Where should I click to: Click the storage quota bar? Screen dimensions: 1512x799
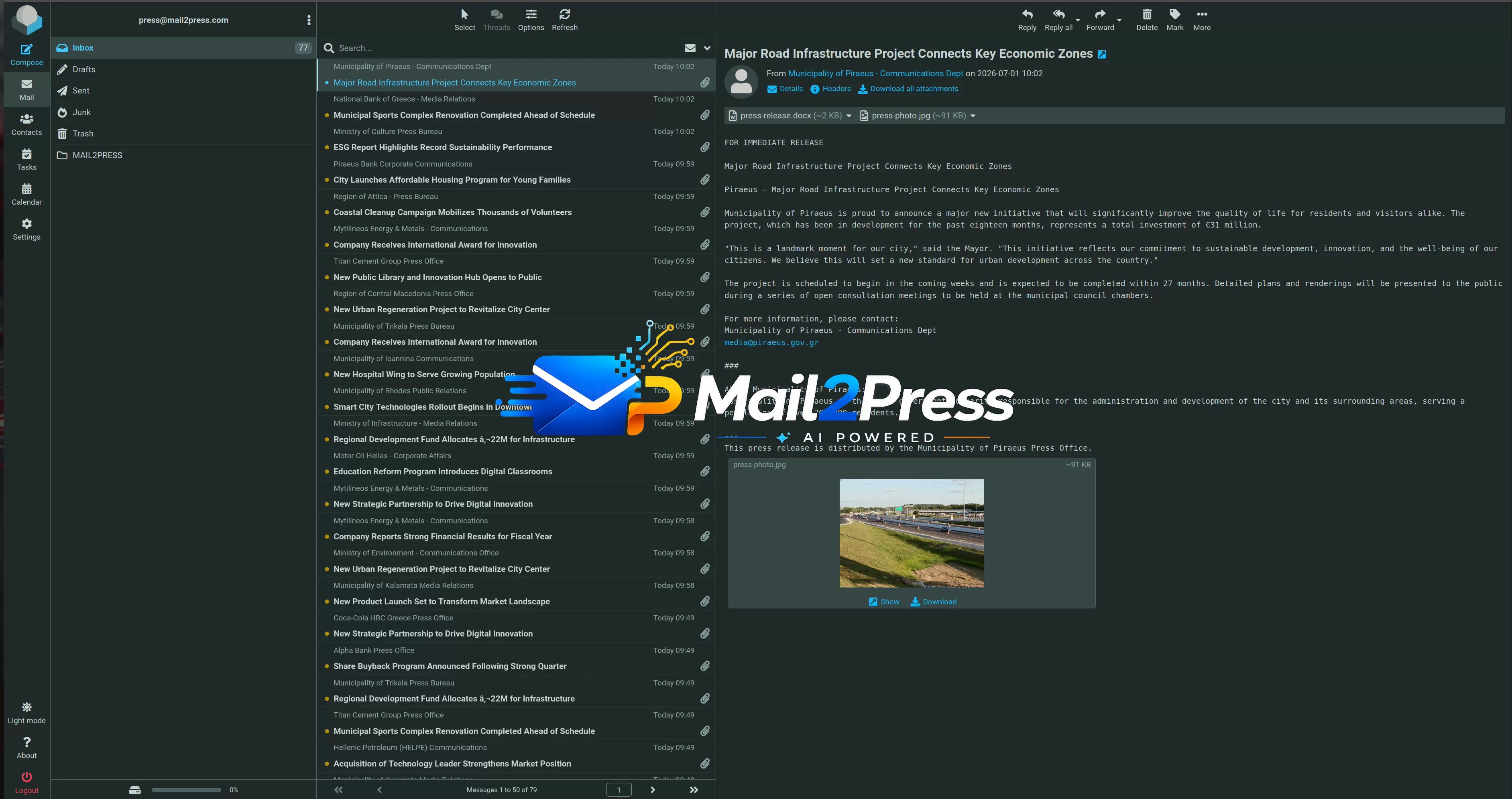pos(186,790)
